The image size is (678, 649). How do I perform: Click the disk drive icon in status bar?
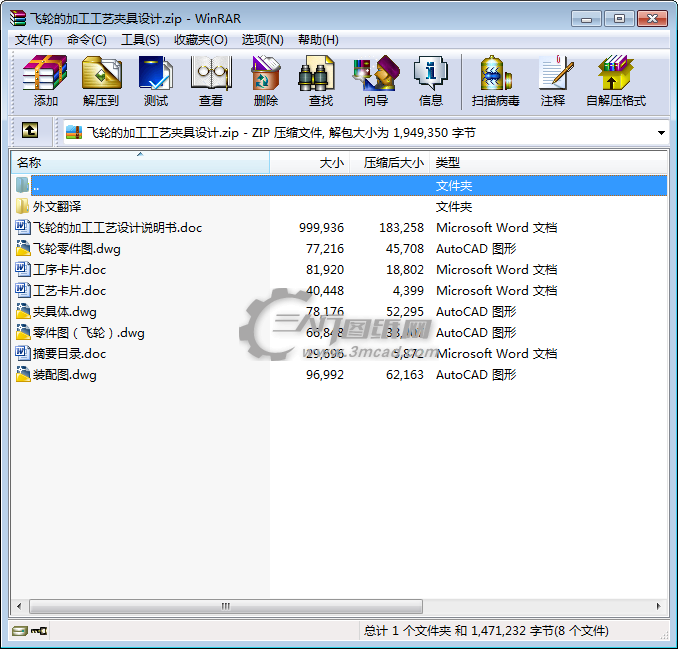19,631
